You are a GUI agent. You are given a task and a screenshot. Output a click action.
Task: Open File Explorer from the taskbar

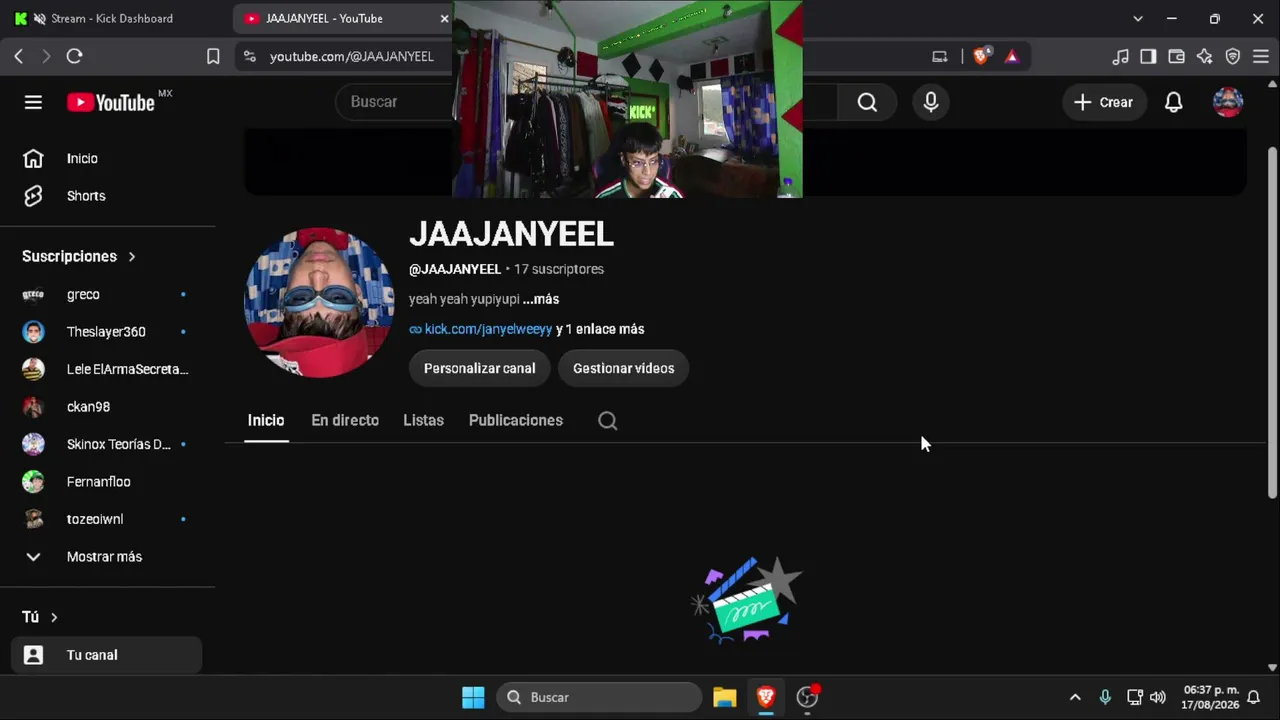coord(725,697)
